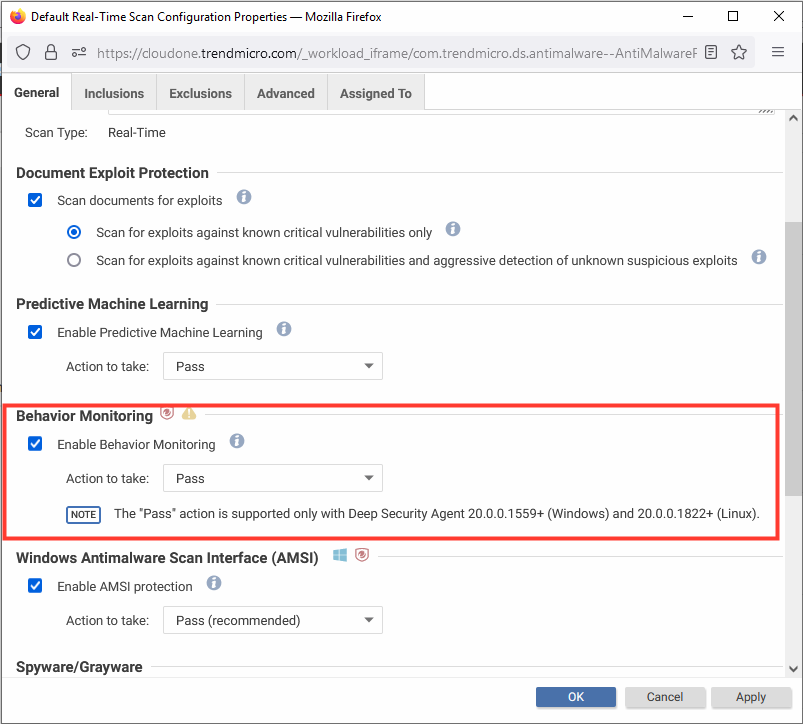Screen dimensions: 803x724
Task: Show info for Enable Behavior Monitoring
Action: 237,441
